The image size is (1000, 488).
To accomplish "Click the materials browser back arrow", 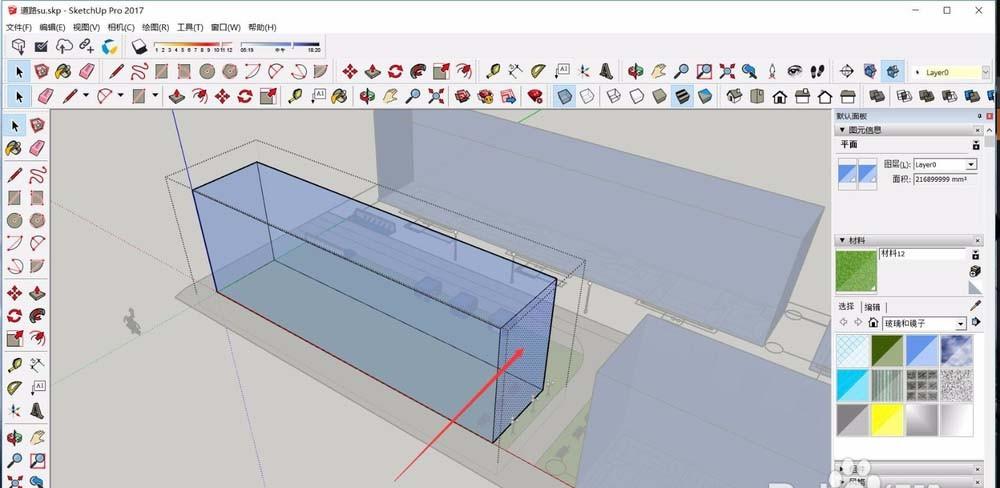I will coord(844,323).
